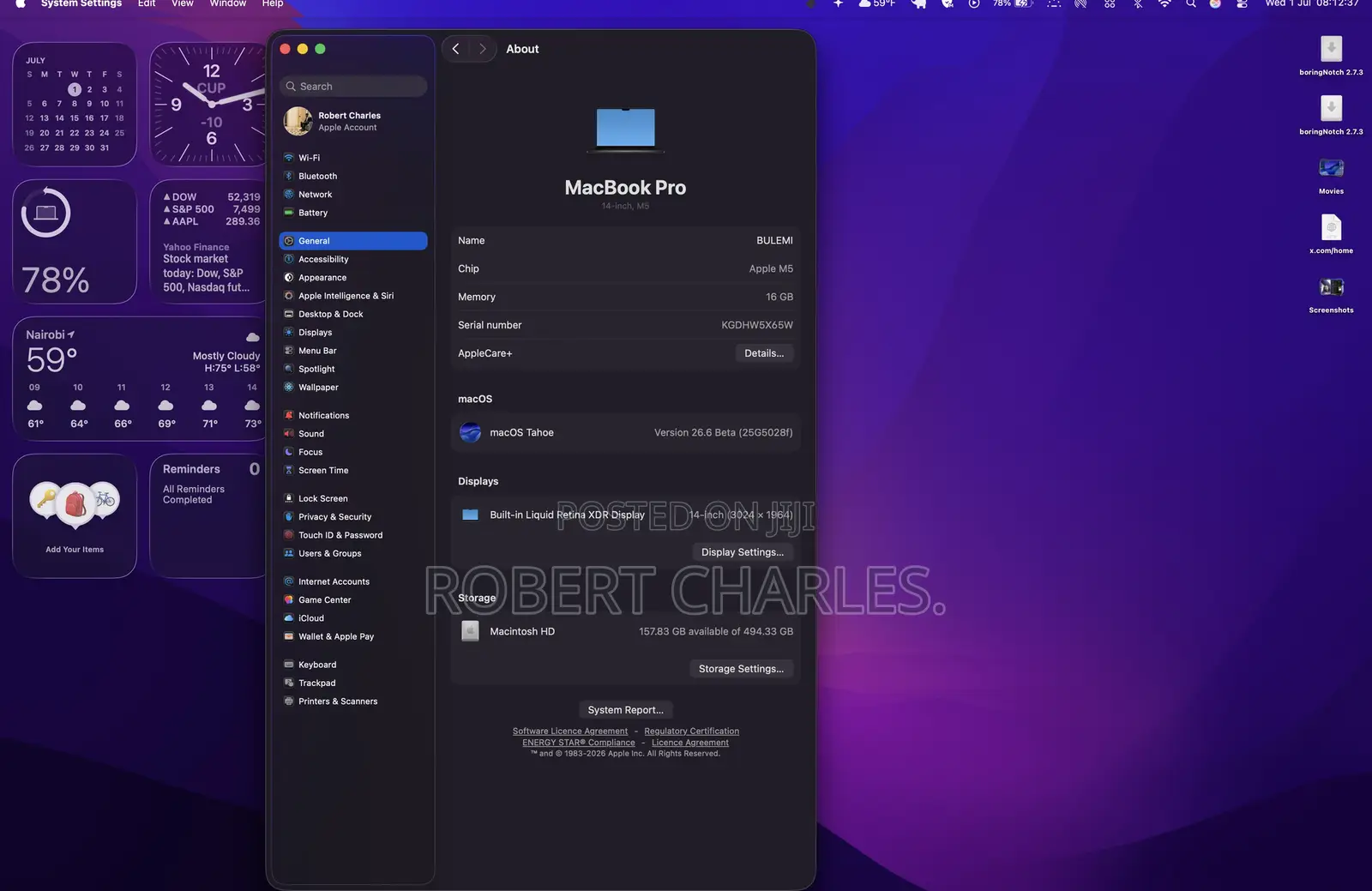1372x891 pixels.
Task: Open Spotlight search in menu bar
Action: click(1191, 4)
